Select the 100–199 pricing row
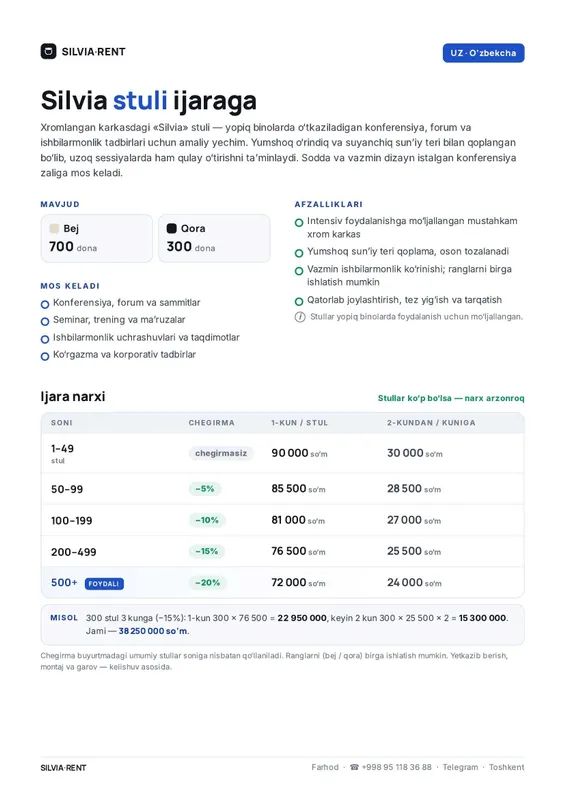The height and width of the screenshot is (800, 566). click(x=283, y=520)
